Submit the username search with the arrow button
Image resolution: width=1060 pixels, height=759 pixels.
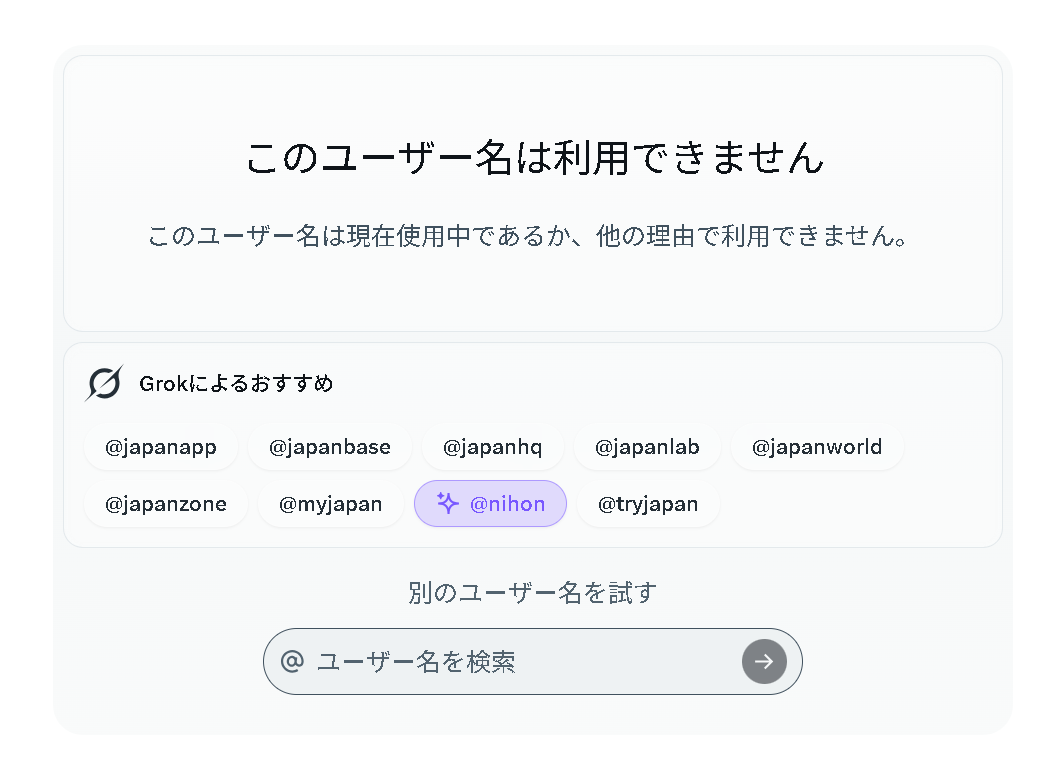click(764, 661)
